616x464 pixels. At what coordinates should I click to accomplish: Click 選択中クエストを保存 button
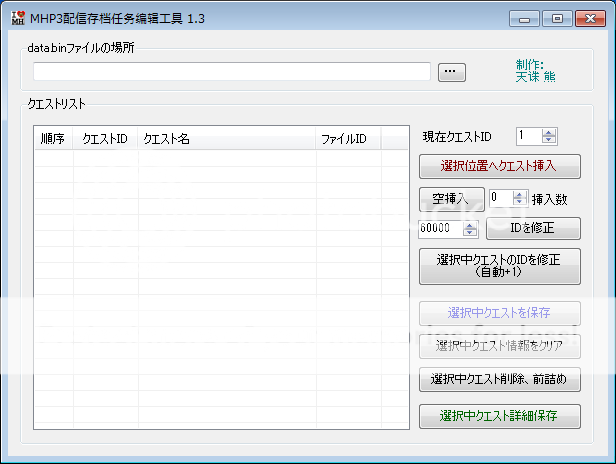[500, 313]
